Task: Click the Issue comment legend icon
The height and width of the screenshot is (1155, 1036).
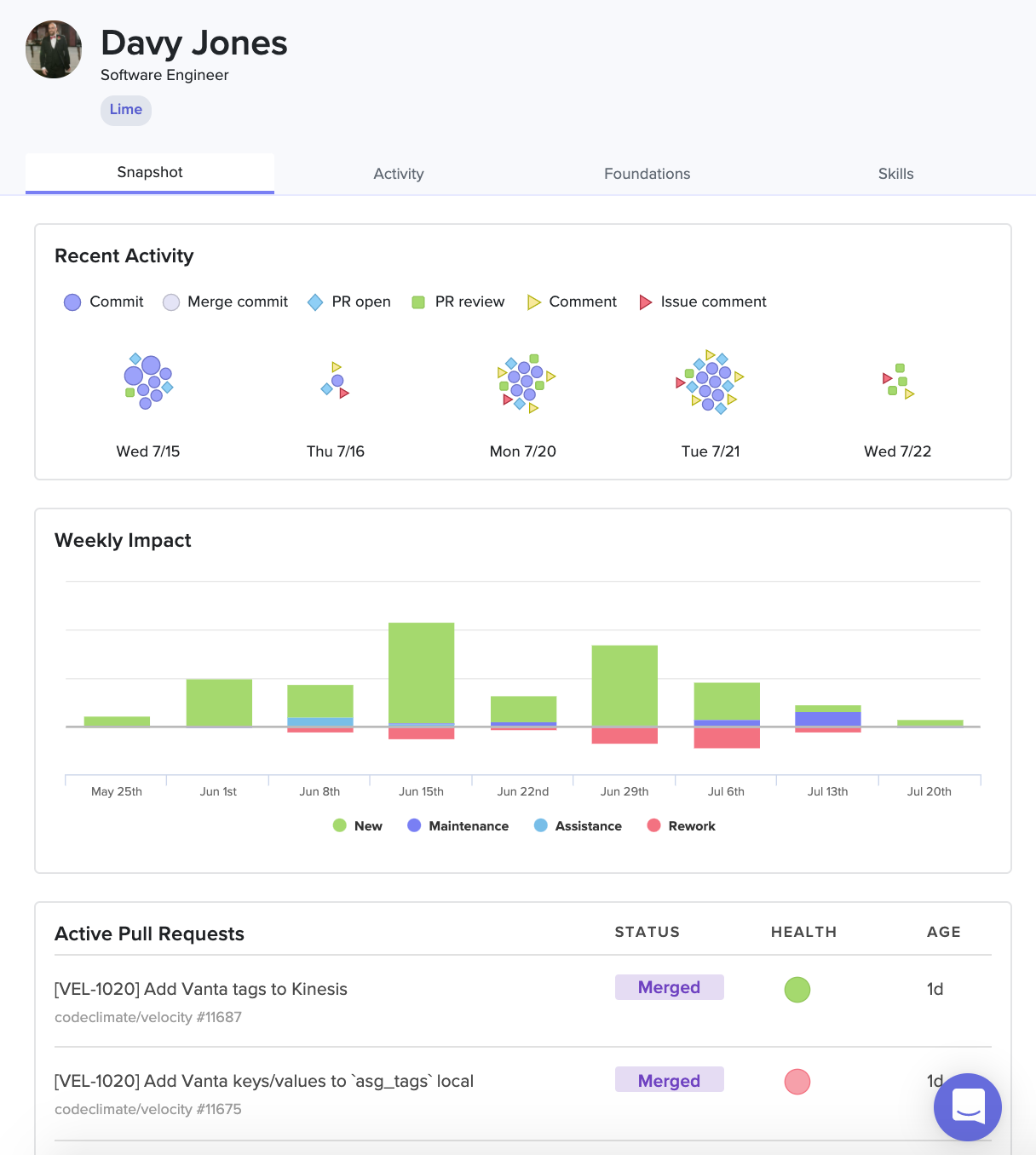Action: (645, 302)
